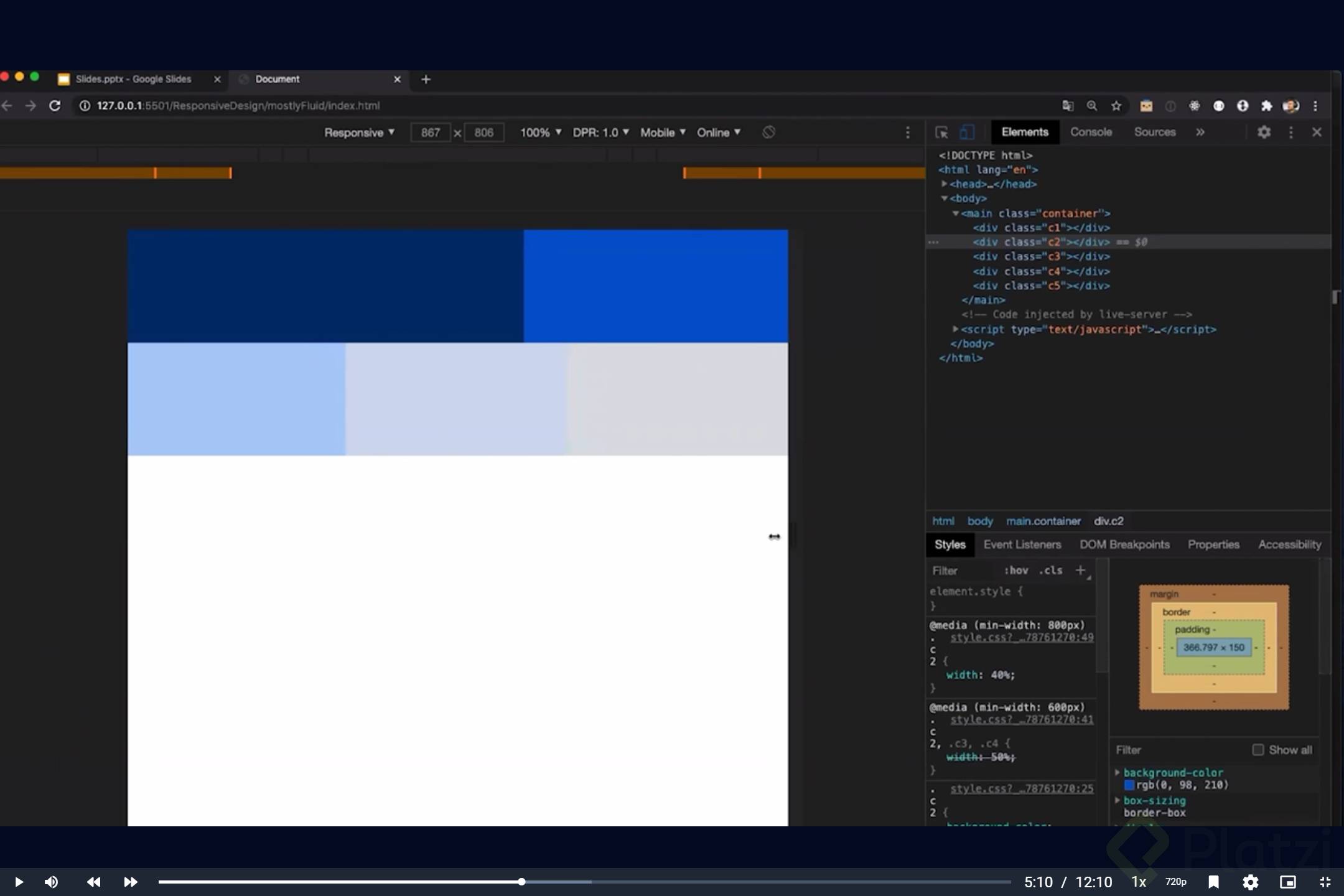1344x896 pixels.
Task: Open the 100% zoom dropdown
Action: [540, 133]
